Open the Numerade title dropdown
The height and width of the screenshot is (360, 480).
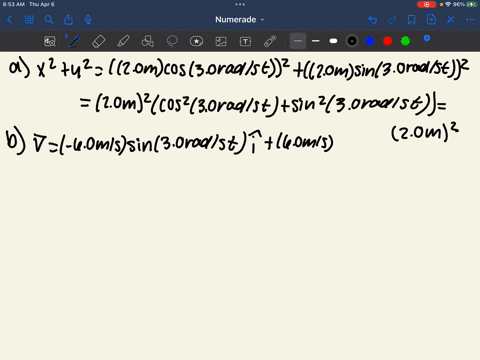(240, 20)
